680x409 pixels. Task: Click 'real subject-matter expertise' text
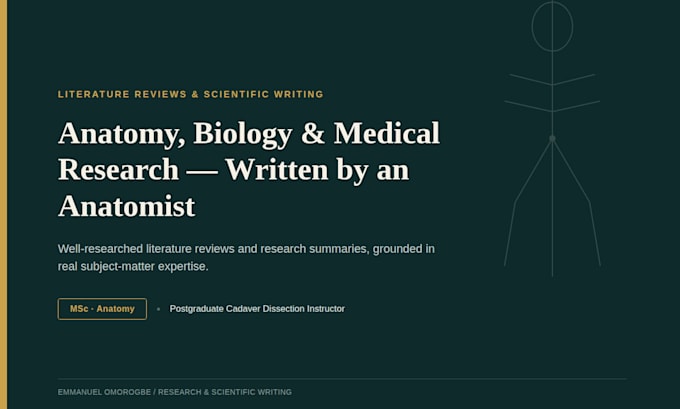tap(133, 266)
